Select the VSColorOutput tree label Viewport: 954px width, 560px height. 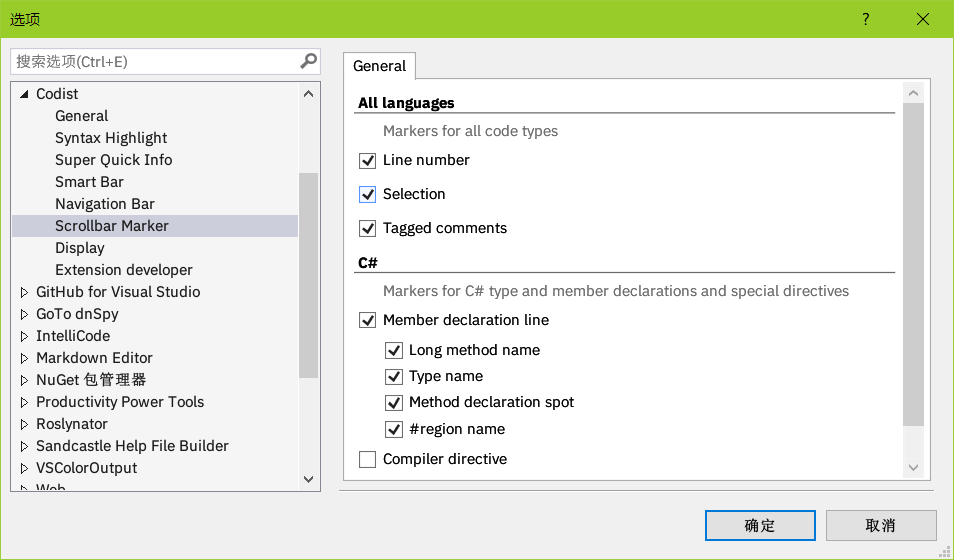[86, 468]
